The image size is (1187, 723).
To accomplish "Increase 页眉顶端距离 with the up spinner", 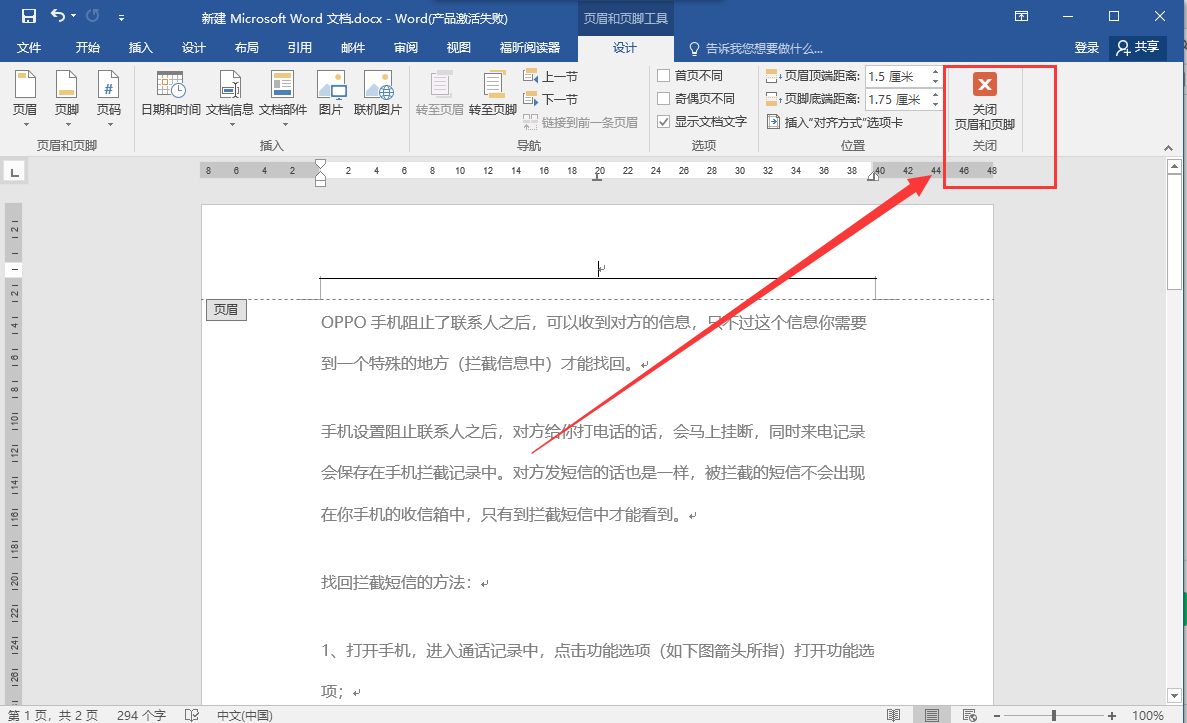I will click(x=936, y=72).
